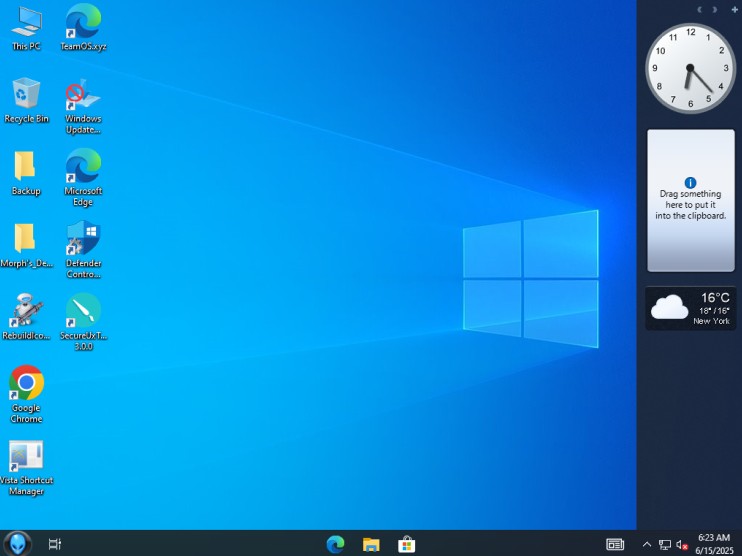Show hidden system tray icons
This screenshot has width=742, height=556.
click(646, 545)
